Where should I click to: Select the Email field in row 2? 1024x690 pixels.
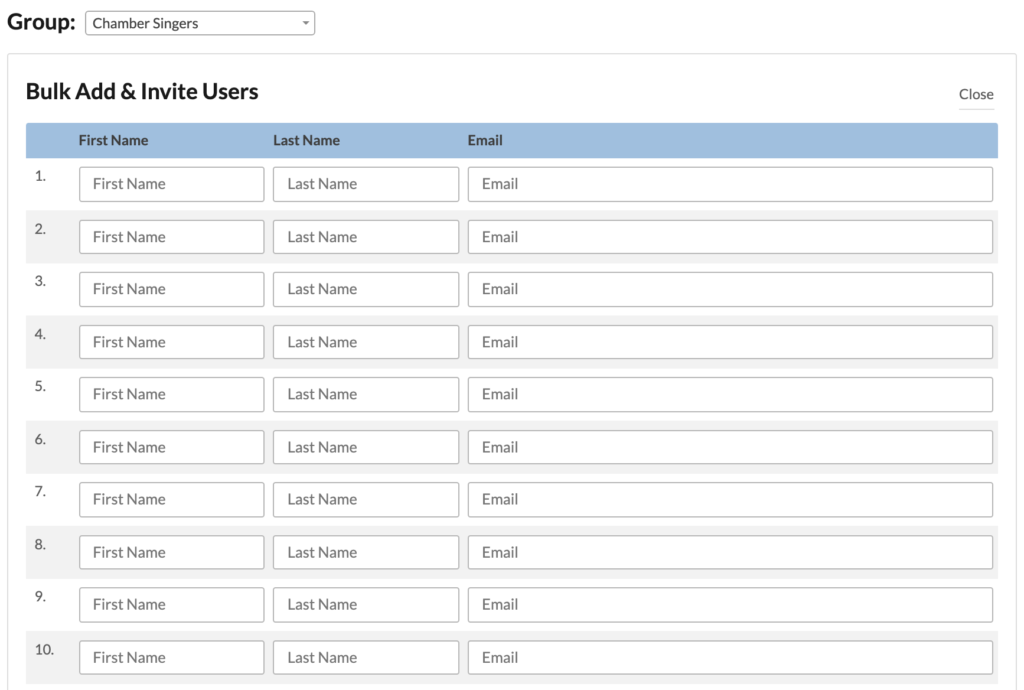tap(730, 237)
